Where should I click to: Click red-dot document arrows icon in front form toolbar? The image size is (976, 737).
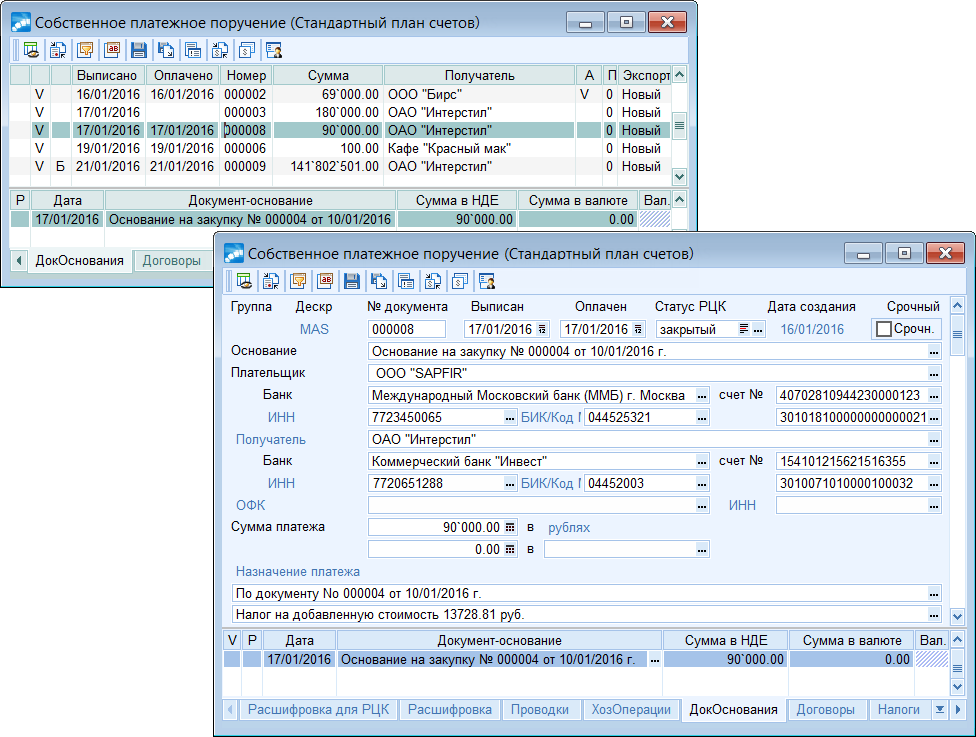click(271, 281)
